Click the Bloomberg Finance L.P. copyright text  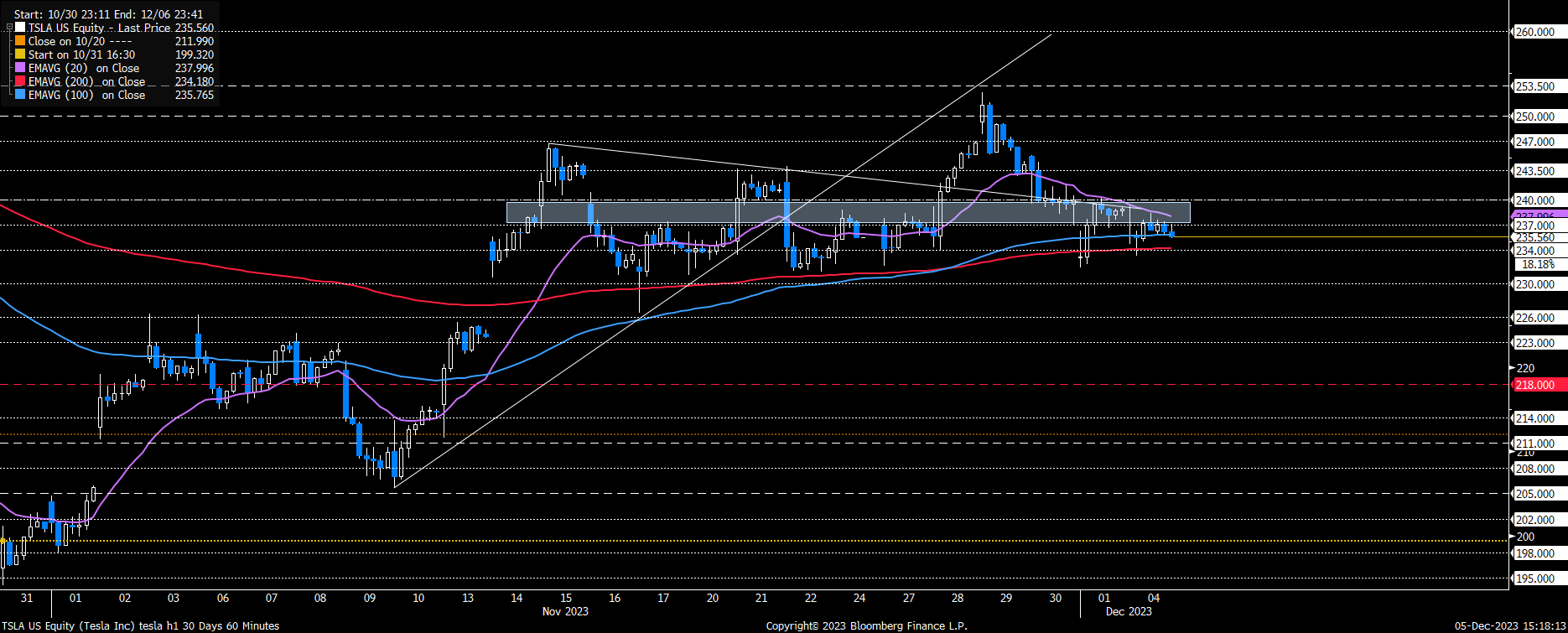pyautogui.click(x=866, y=626)
